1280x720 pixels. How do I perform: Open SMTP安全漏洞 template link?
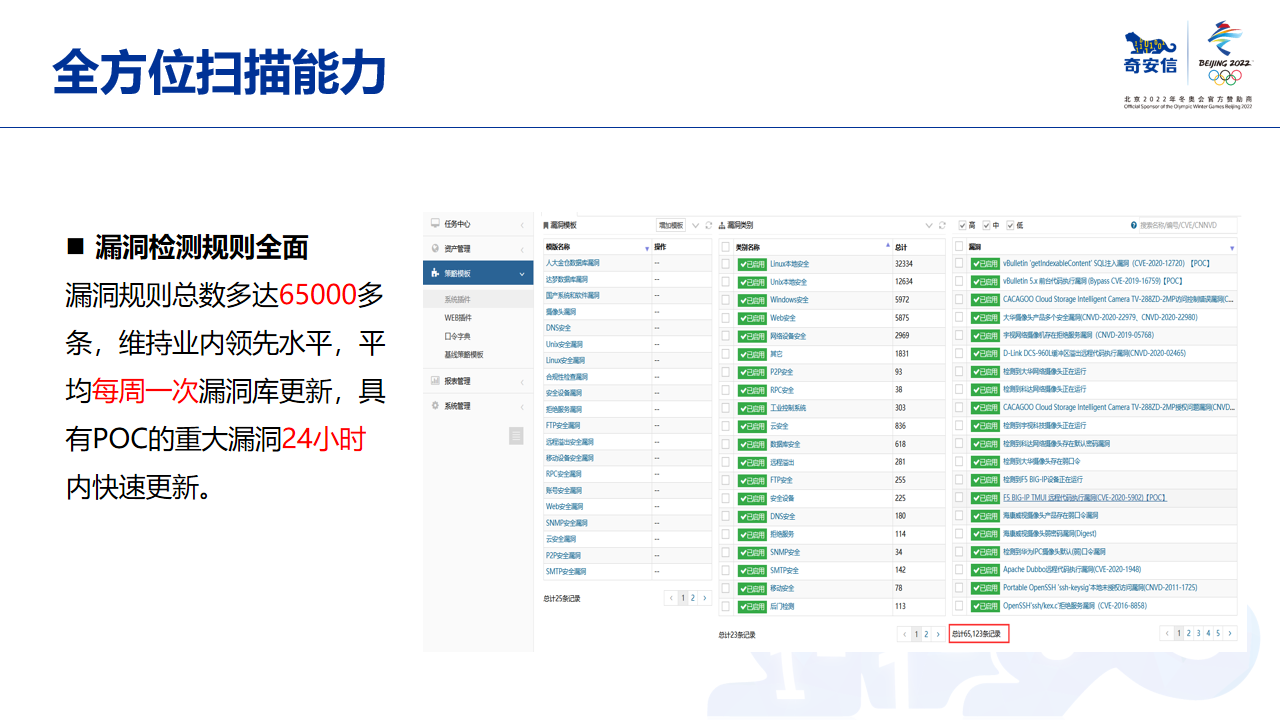[566, 572]
